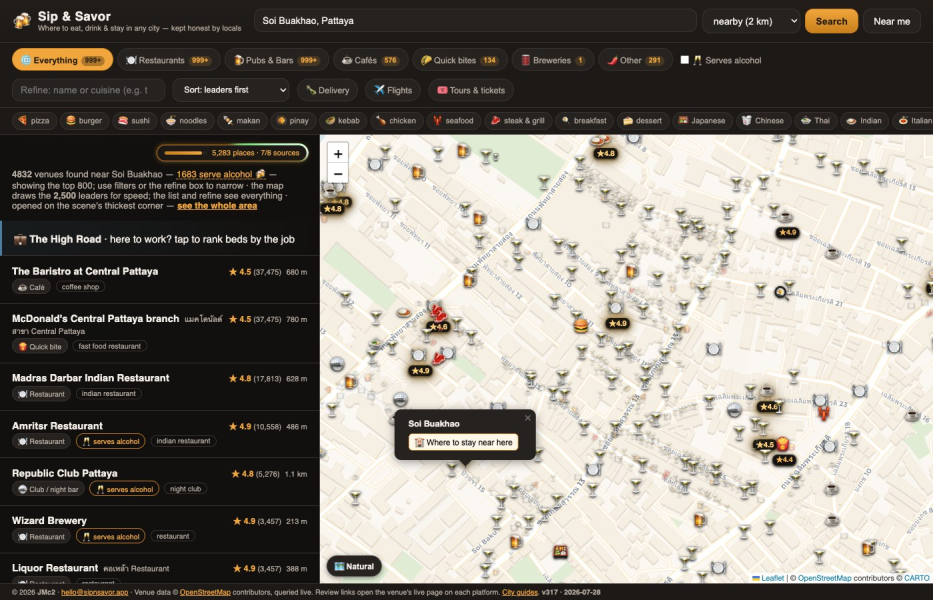Click the 5,283 places sources progress bar

coord(232,153)
